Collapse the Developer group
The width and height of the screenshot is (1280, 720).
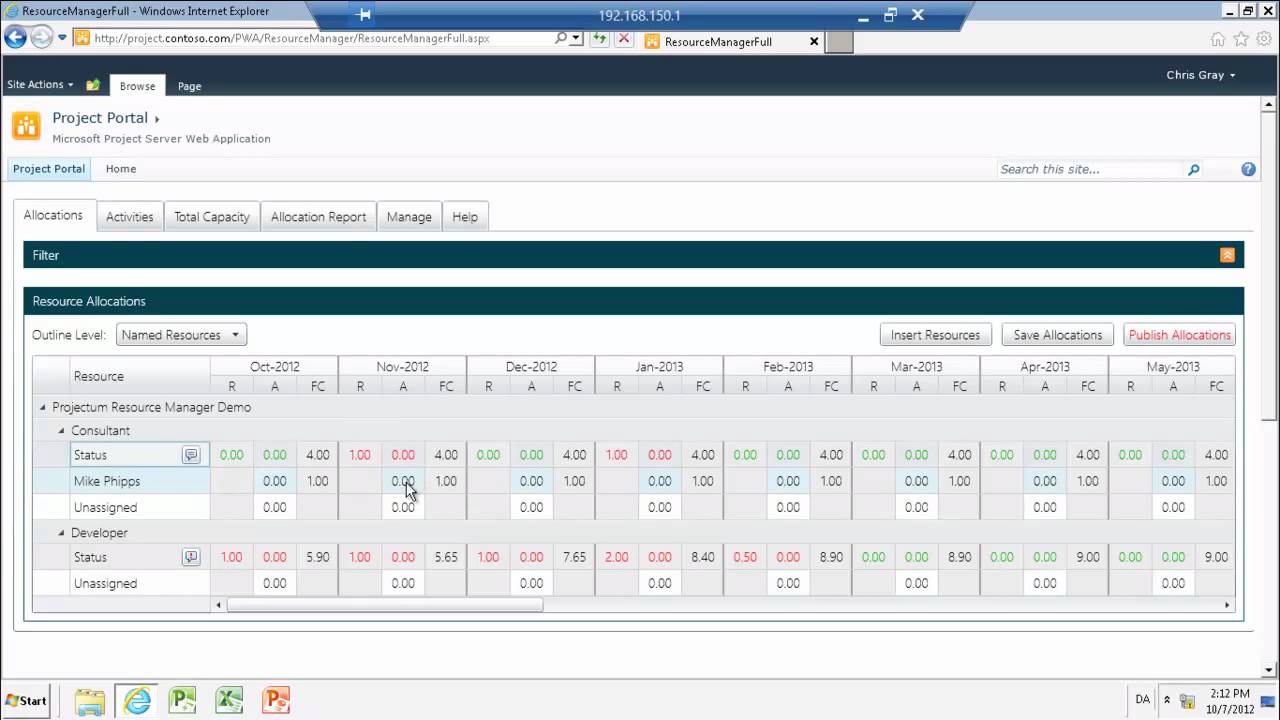pyautogui.click(x=61, y=533)
